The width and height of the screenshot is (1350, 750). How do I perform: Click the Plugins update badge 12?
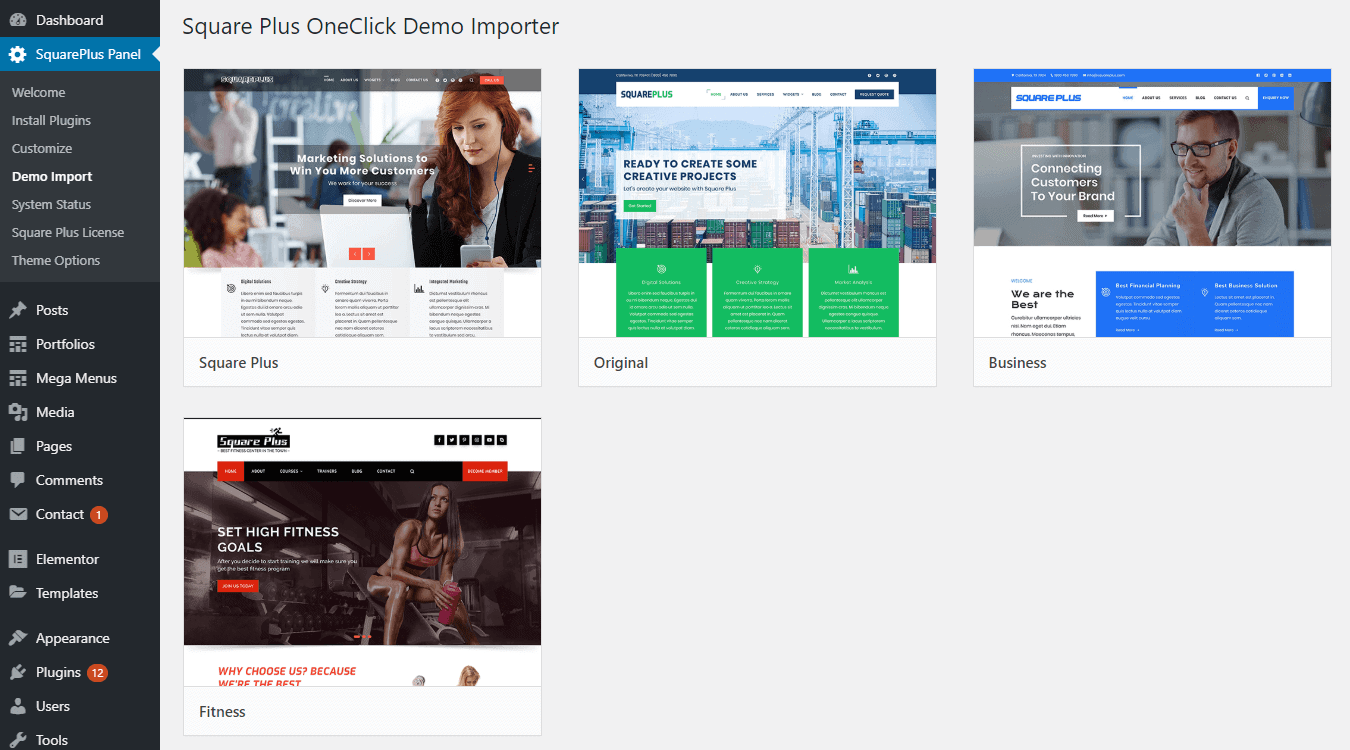[97, 673]
